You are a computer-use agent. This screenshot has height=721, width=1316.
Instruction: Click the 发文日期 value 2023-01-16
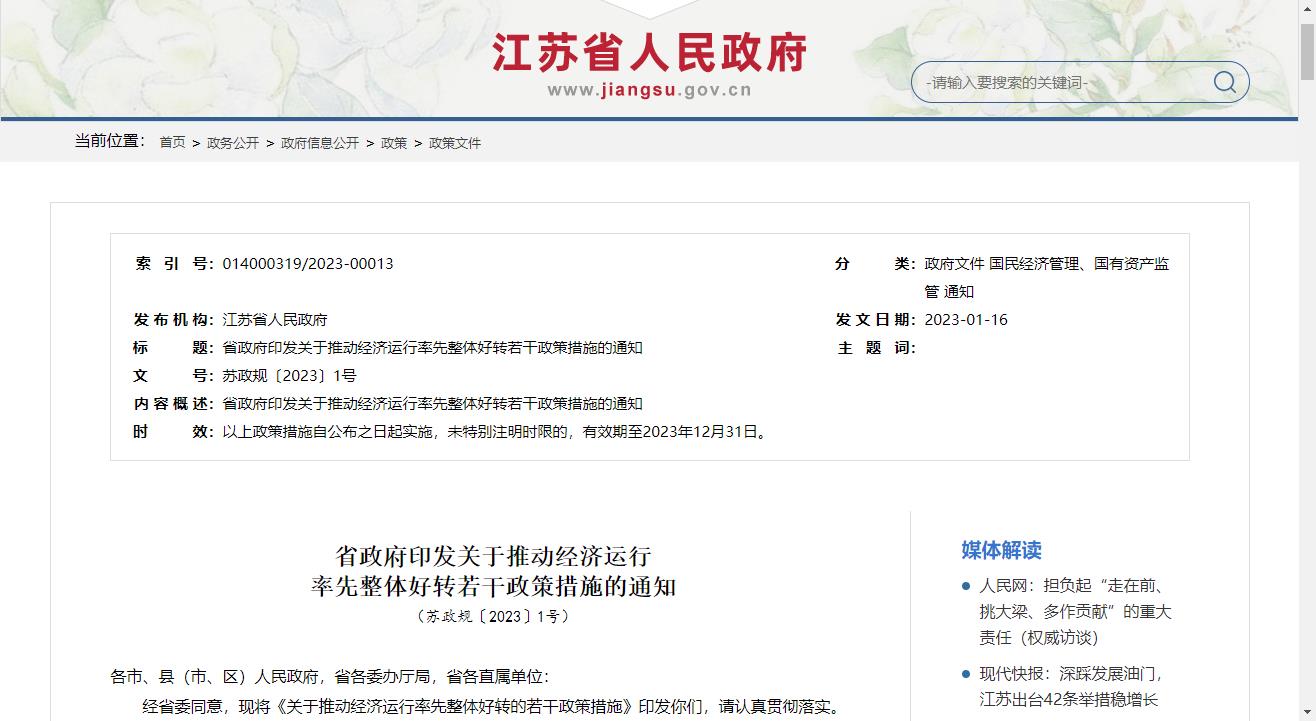[x=966, y=320]
